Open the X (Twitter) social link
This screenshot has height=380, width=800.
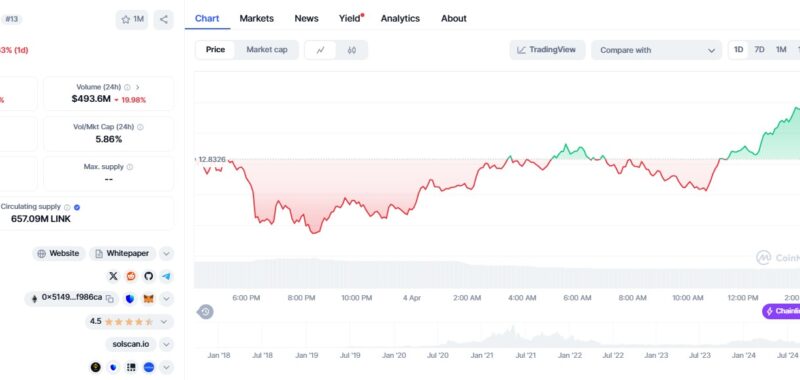point(113,276)
